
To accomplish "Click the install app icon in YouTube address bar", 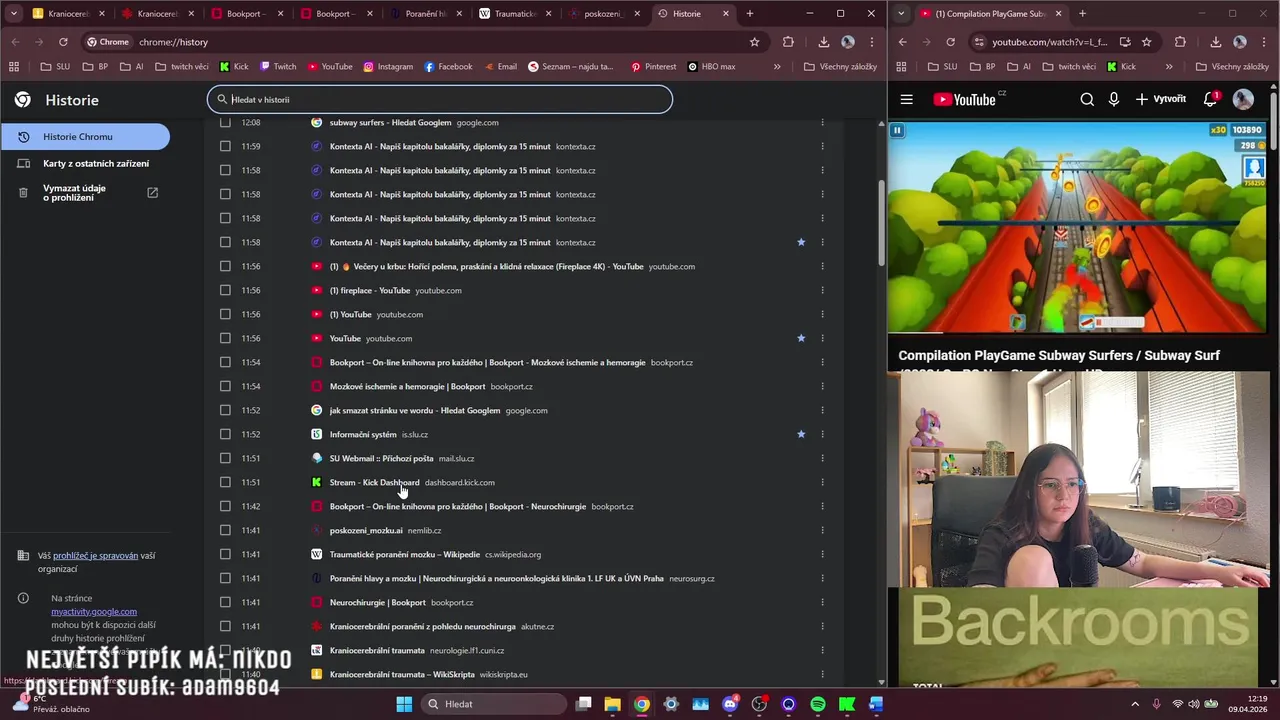I will [1125, 42].
